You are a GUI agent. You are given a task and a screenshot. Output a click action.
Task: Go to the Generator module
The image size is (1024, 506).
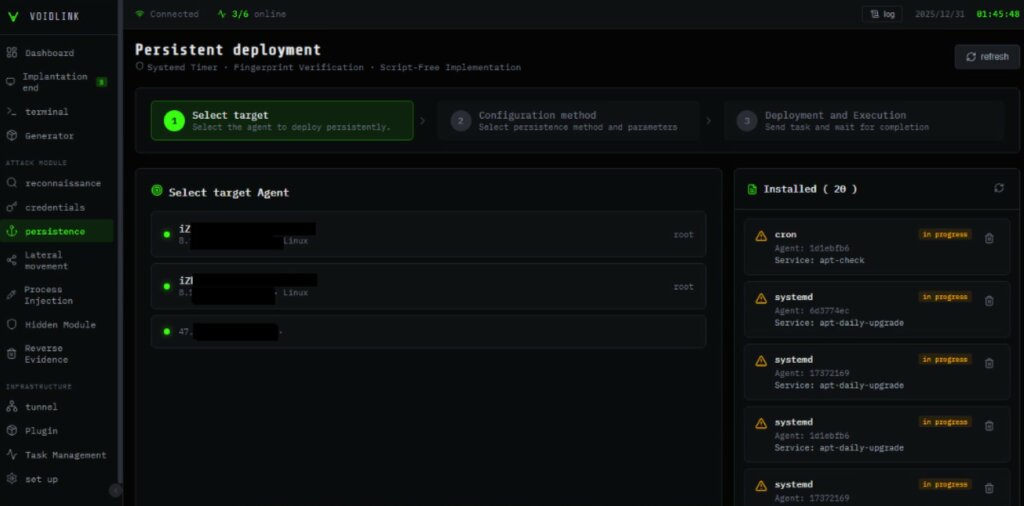point(49,136)
